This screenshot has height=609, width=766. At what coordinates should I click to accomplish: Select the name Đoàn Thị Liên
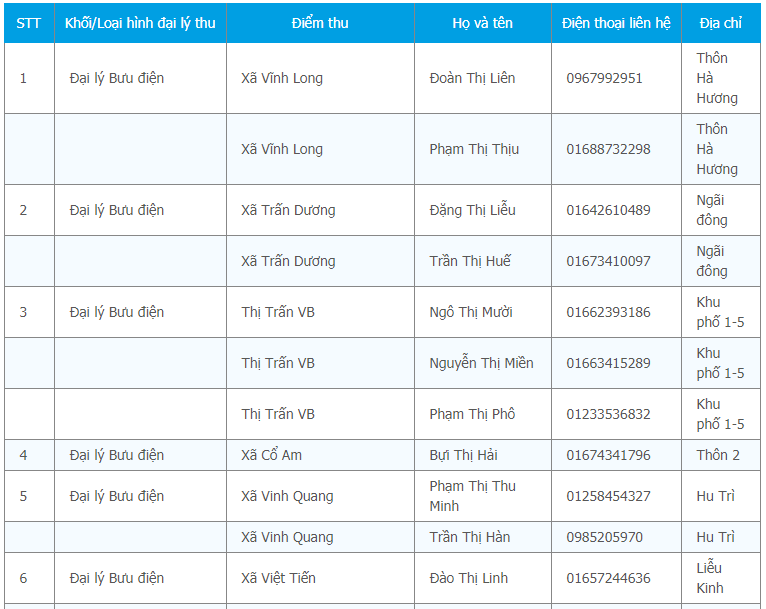pyautogui.click(x=472, y=78)
